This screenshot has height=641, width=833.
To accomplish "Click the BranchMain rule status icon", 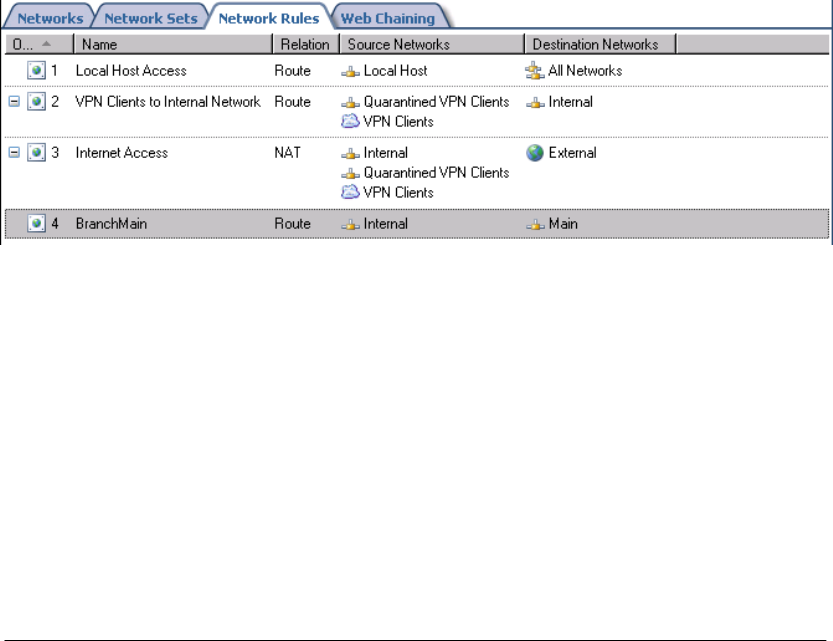I will (37, 224).
